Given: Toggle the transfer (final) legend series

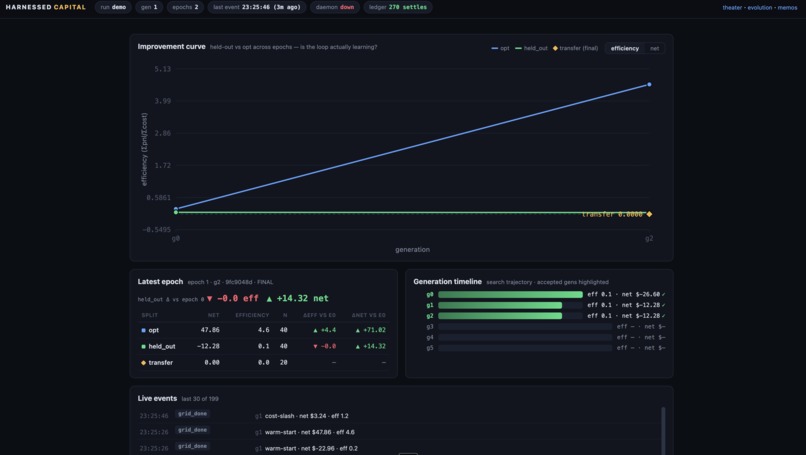Looking at the screenshot, I should coord(575,48).
